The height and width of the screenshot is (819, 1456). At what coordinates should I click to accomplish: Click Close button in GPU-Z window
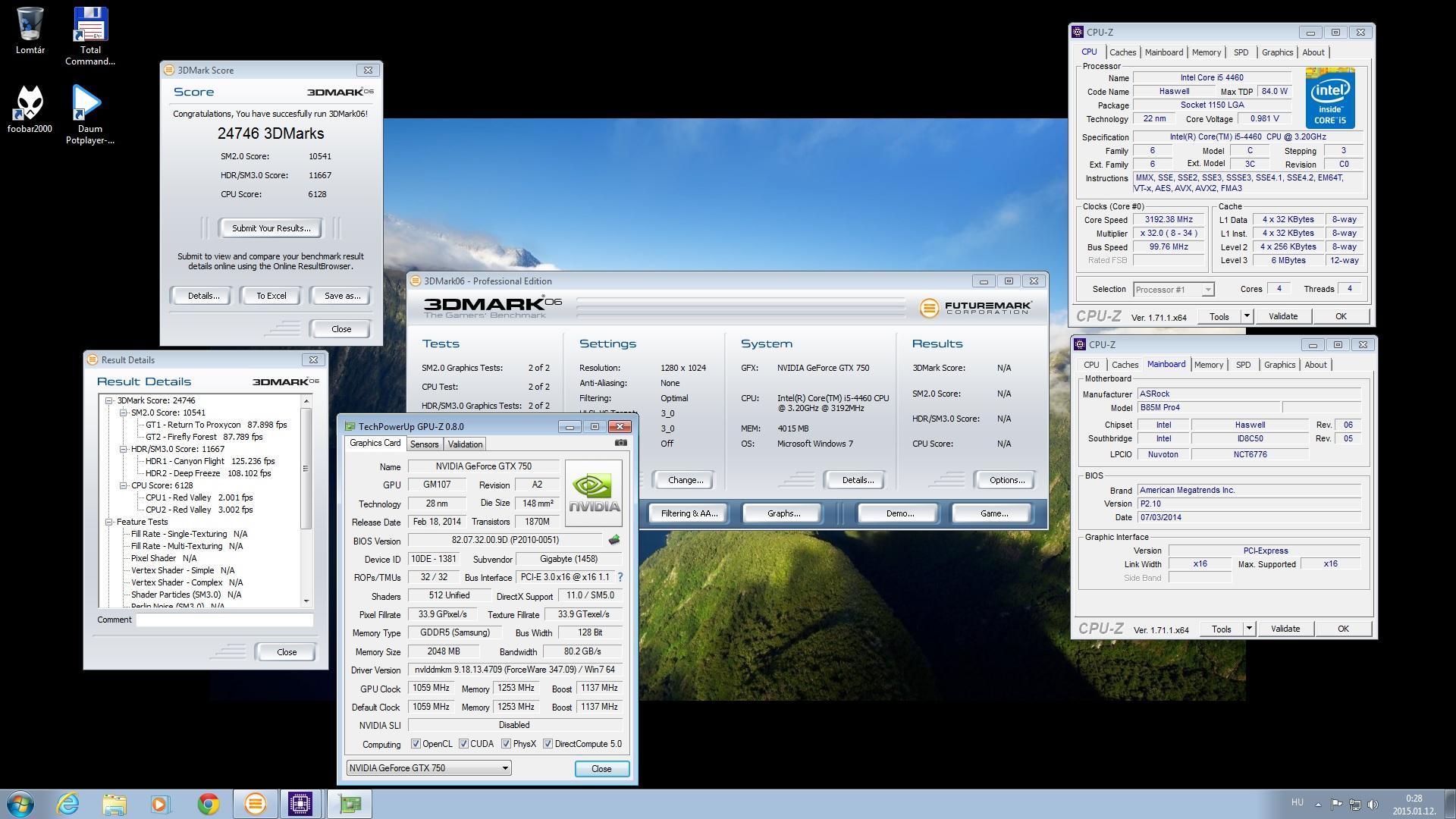pyautogui.click(x=601, y=768)
